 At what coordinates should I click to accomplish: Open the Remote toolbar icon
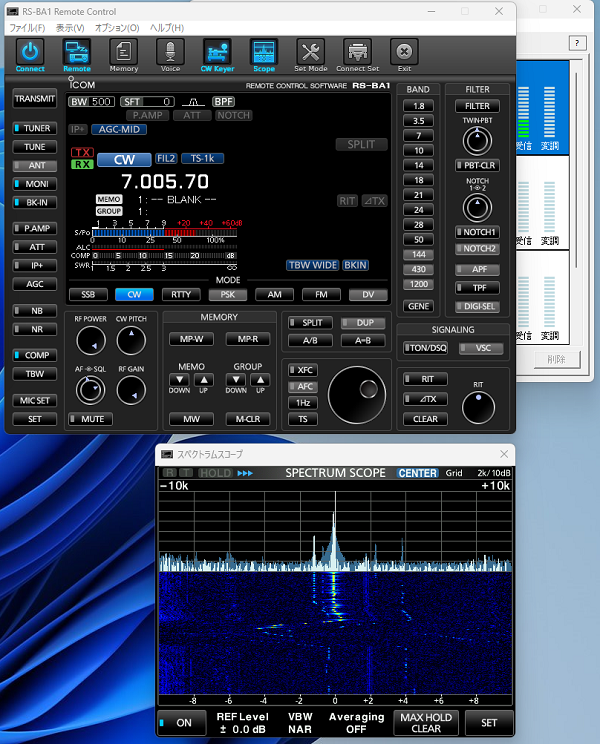point(77,52)
